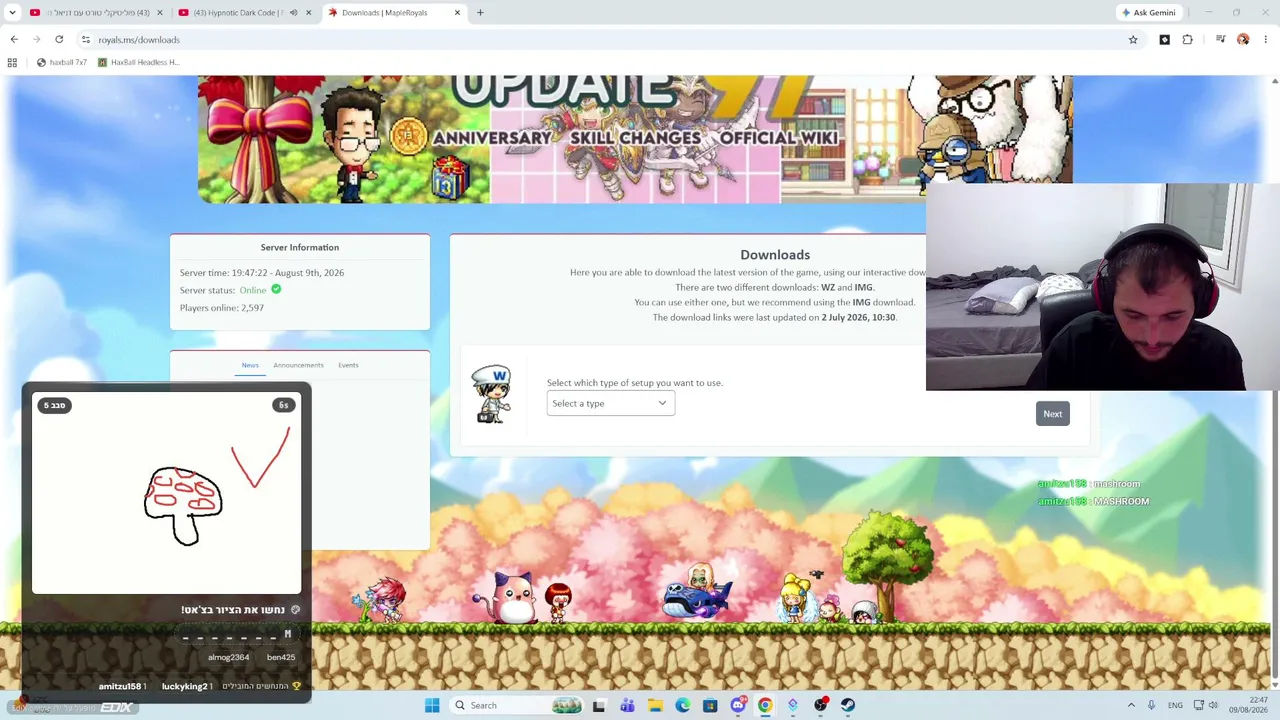Open the apps grid in bookmarks bar
The image size is (1280, 720).
pyautogui.click(x=12, y=62)
